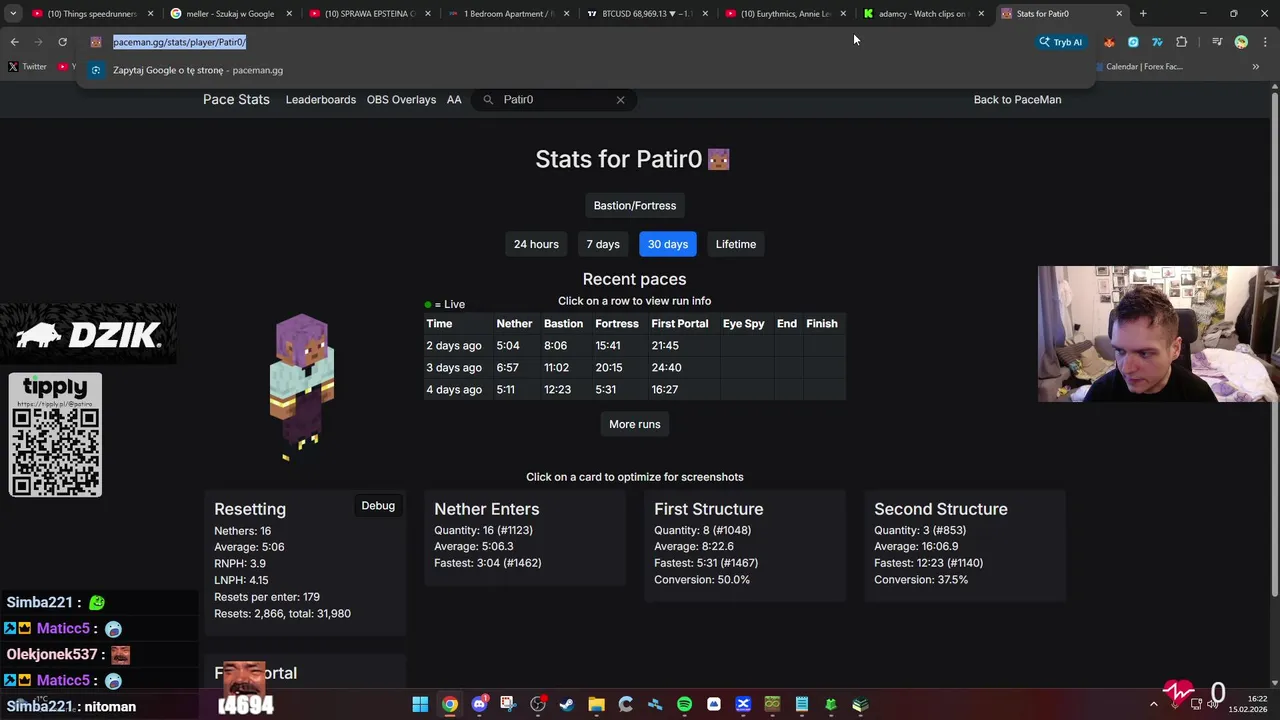Image resolution: width=1280 pixels, height=720 pixels.
Task: Switch to the Eurythmics YouTube tab
Action: (x=785, y=14)
